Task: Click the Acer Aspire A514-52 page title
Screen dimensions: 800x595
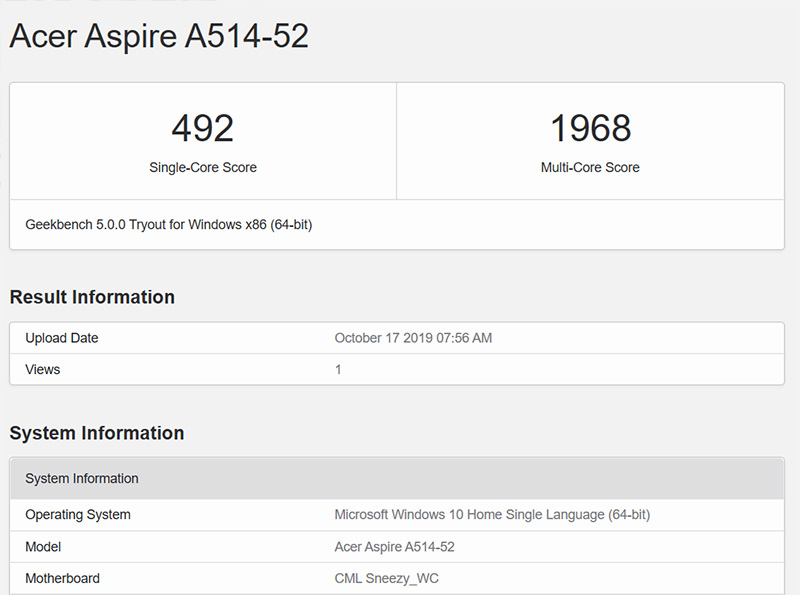Action: [159, 36]
